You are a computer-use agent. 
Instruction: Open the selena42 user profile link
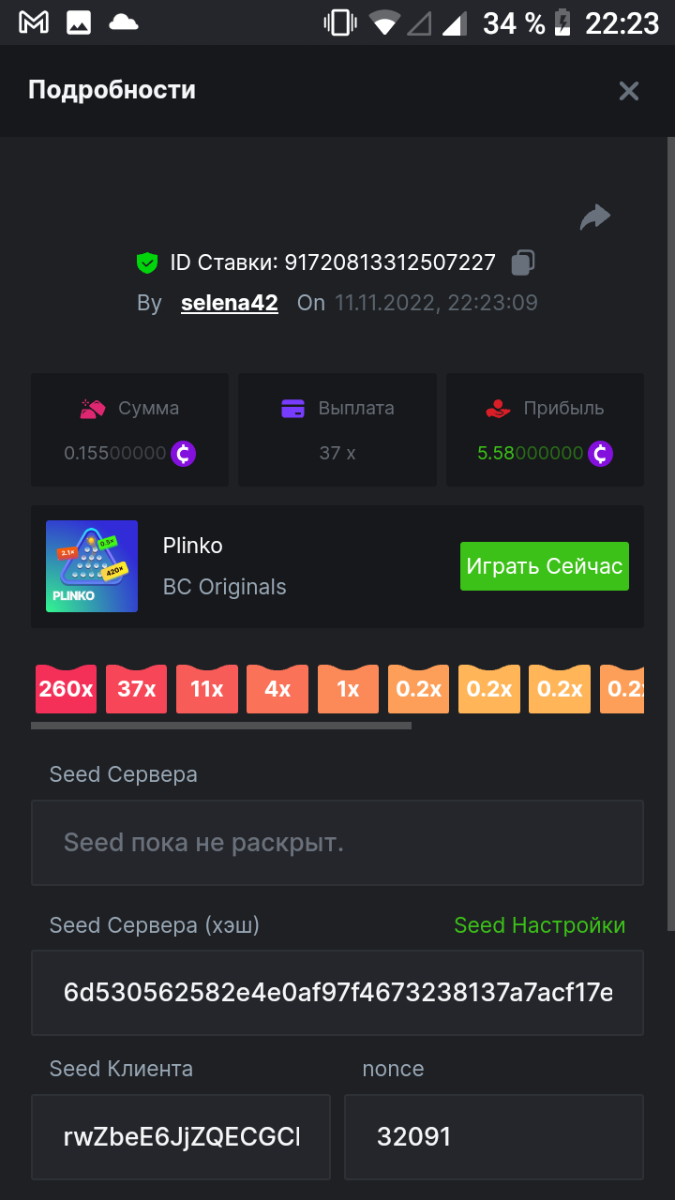click(229, 303)
